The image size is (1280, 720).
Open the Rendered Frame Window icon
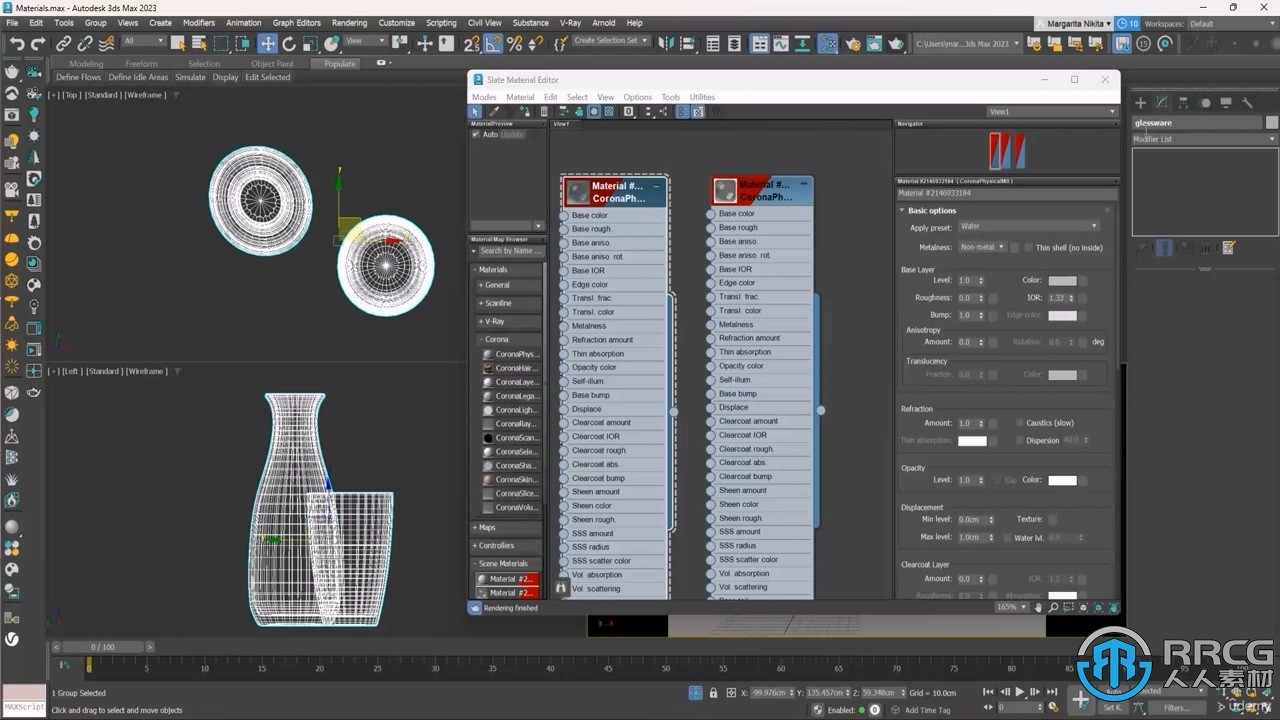pos(874,43)
